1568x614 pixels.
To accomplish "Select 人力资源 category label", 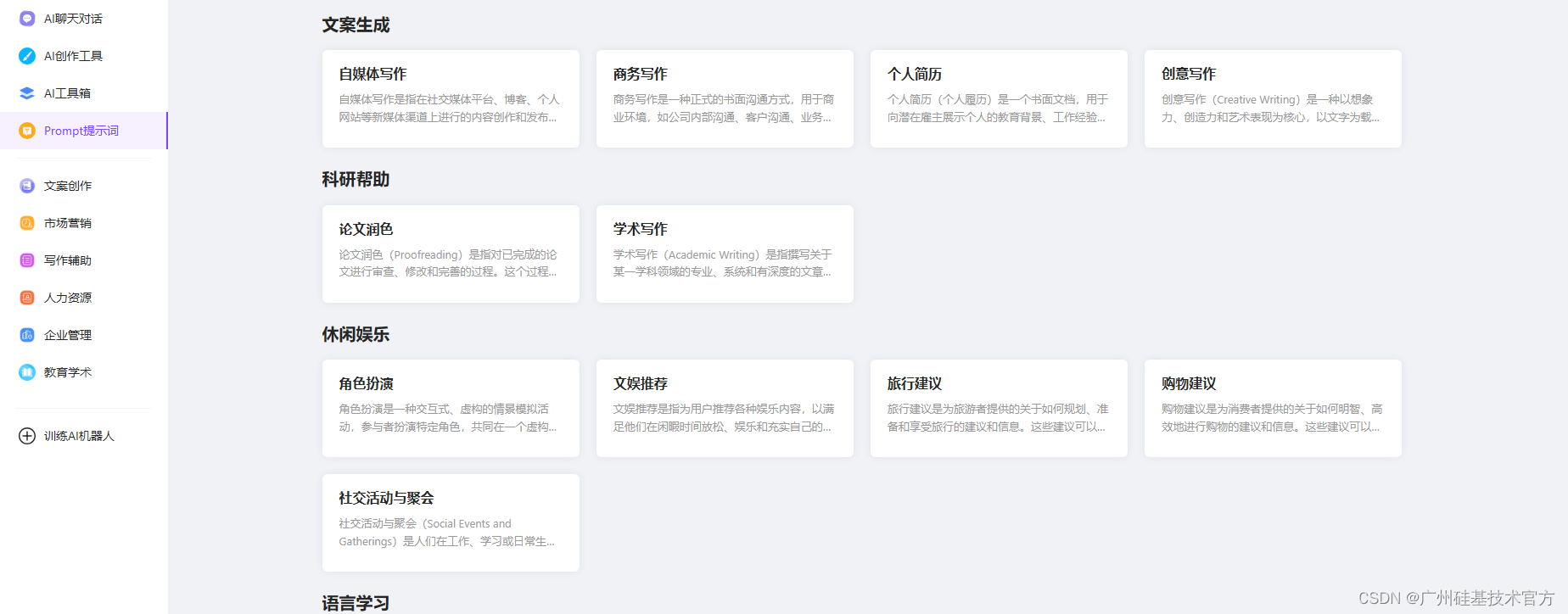I will pyautogui.click(x=68, y=298).
